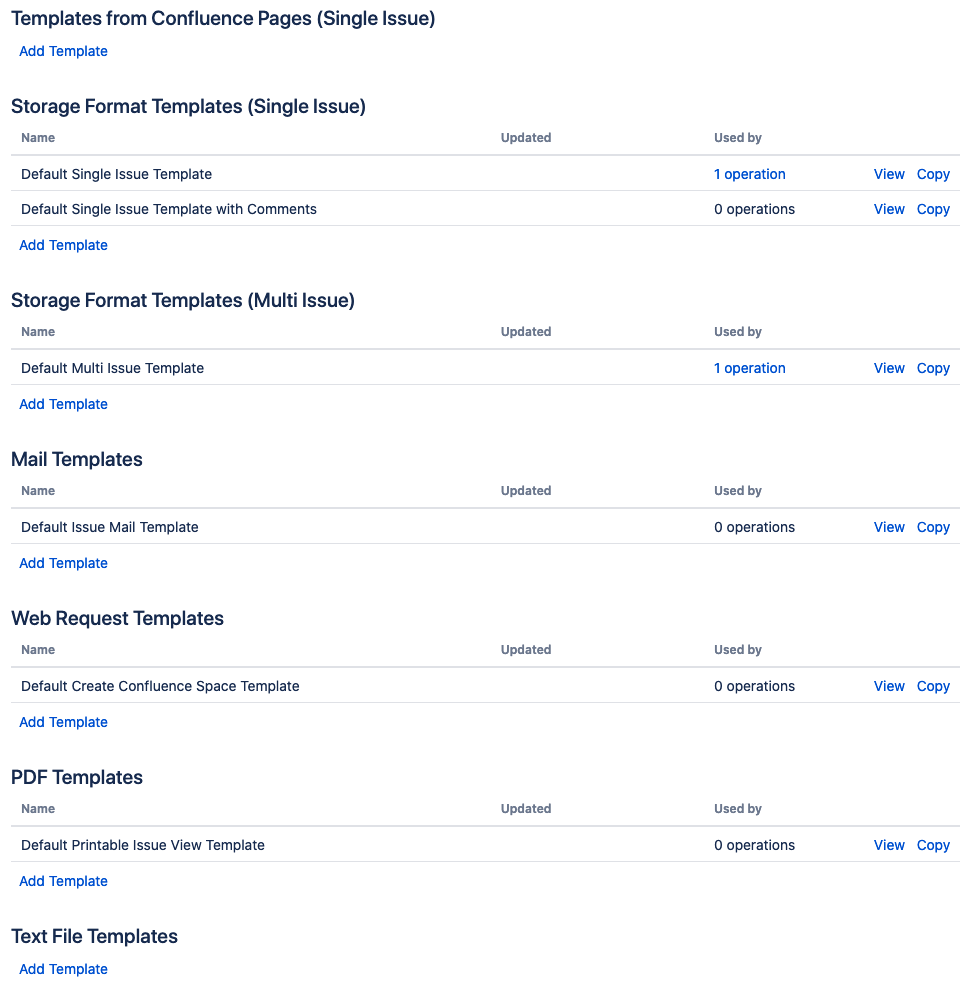This screenshot has height=986, width=960.
Task: Add template under Storage Format Templates (Multi Issue)
Action: [63, 404]
